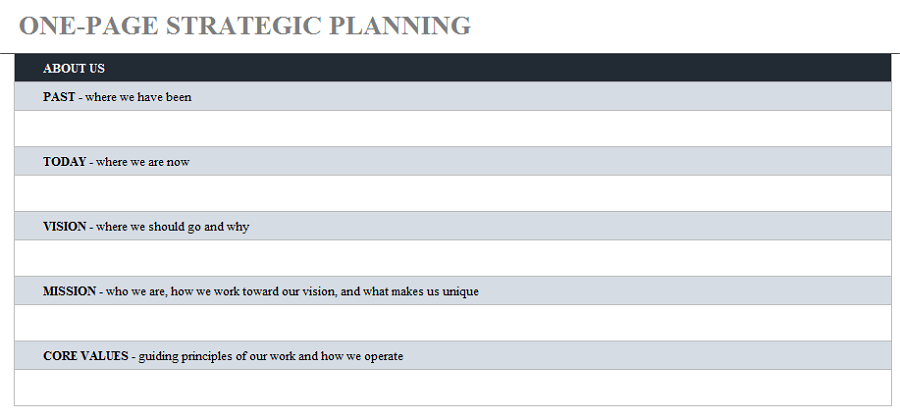Click the MISSION section heading row
Viewport: 900px width, 419px height.
(x=453, y=291)
